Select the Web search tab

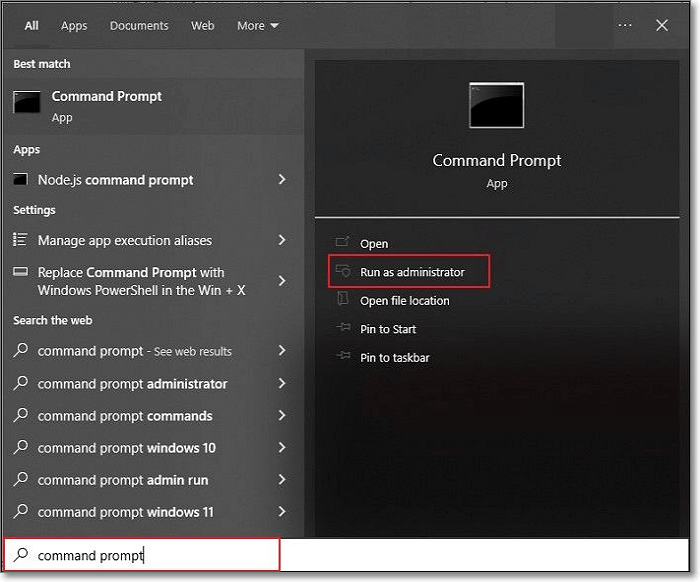tap(203, 26)
